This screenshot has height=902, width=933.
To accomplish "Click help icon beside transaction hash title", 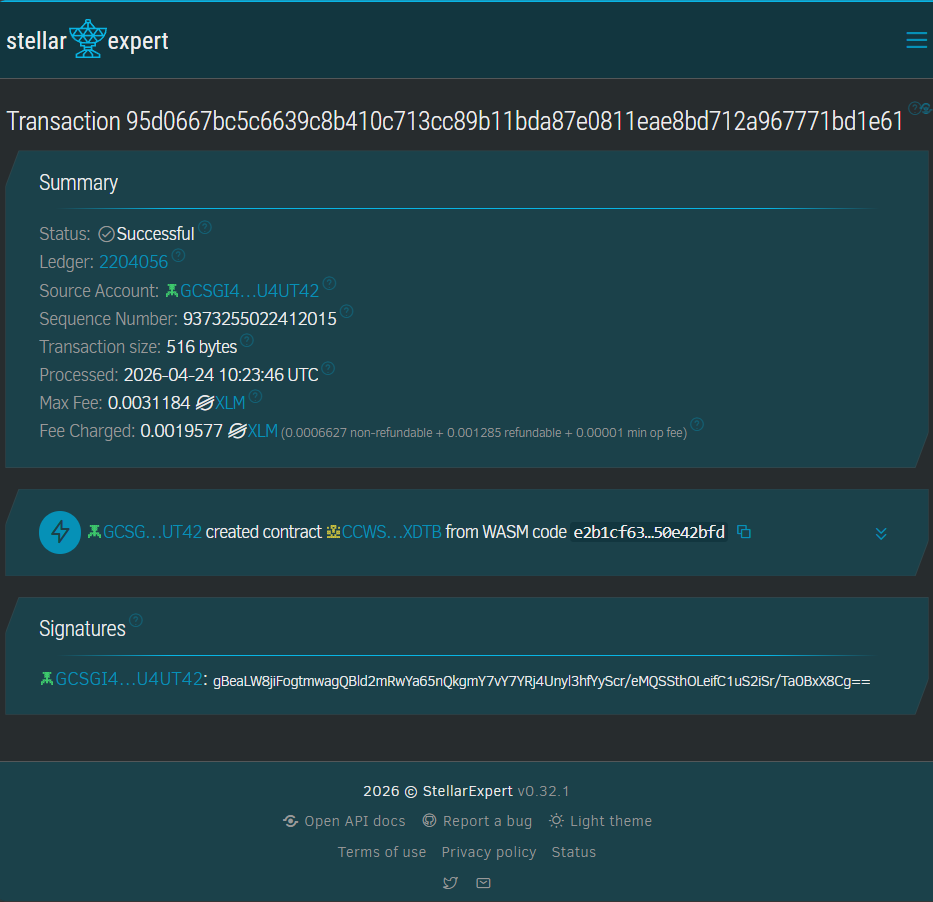I will coord(914,108).
